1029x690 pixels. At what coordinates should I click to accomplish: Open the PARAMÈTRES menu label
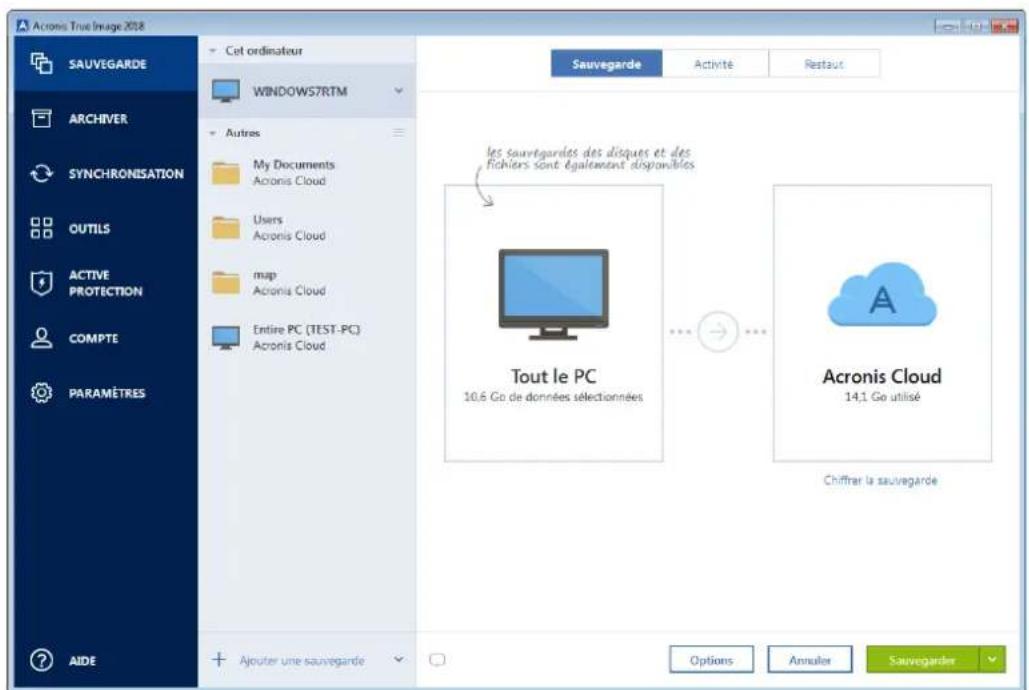coord(107,393)
